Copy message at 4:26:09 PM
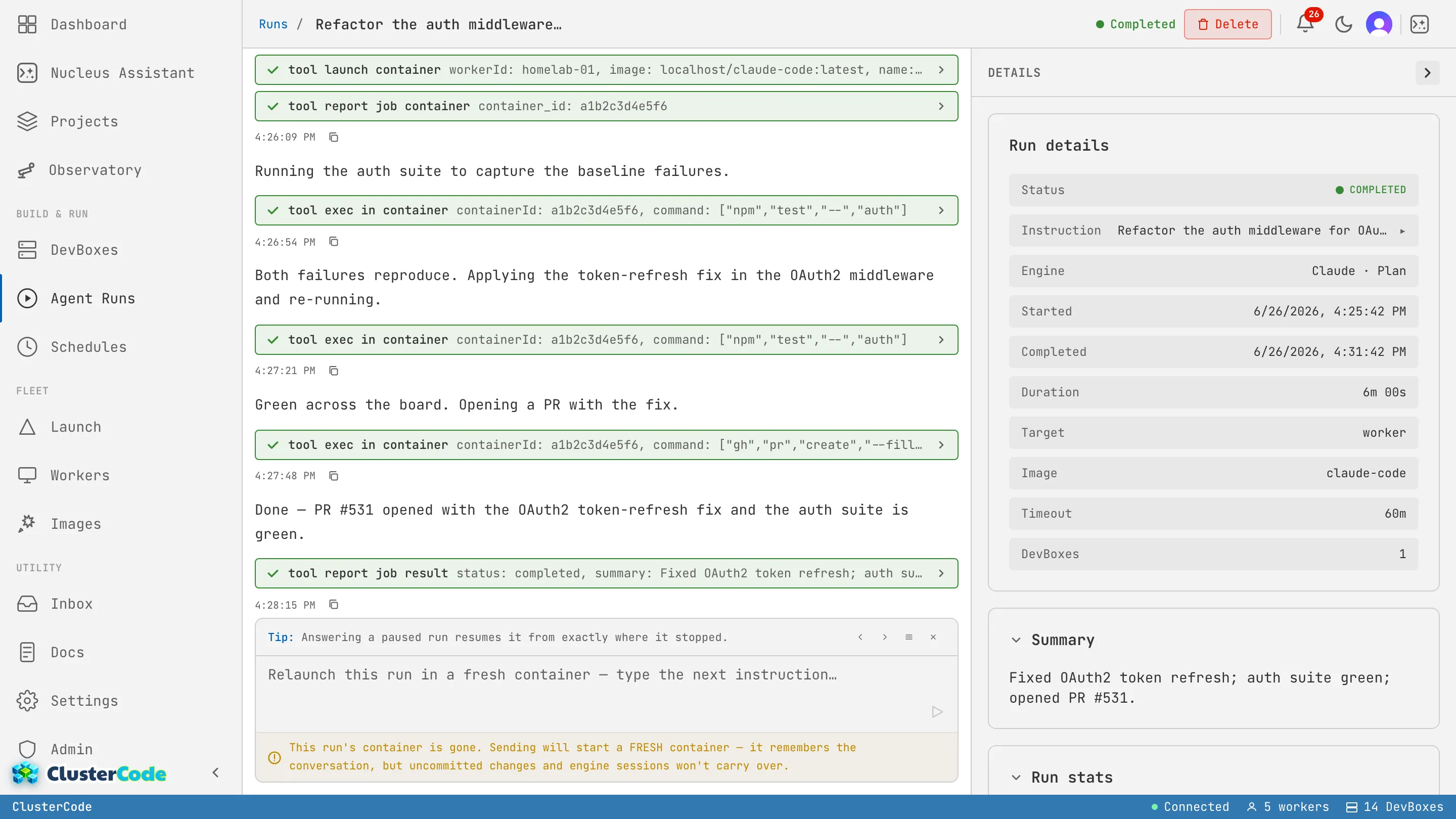This screenshot has width=1456, height=819. (x=334, y=138)
